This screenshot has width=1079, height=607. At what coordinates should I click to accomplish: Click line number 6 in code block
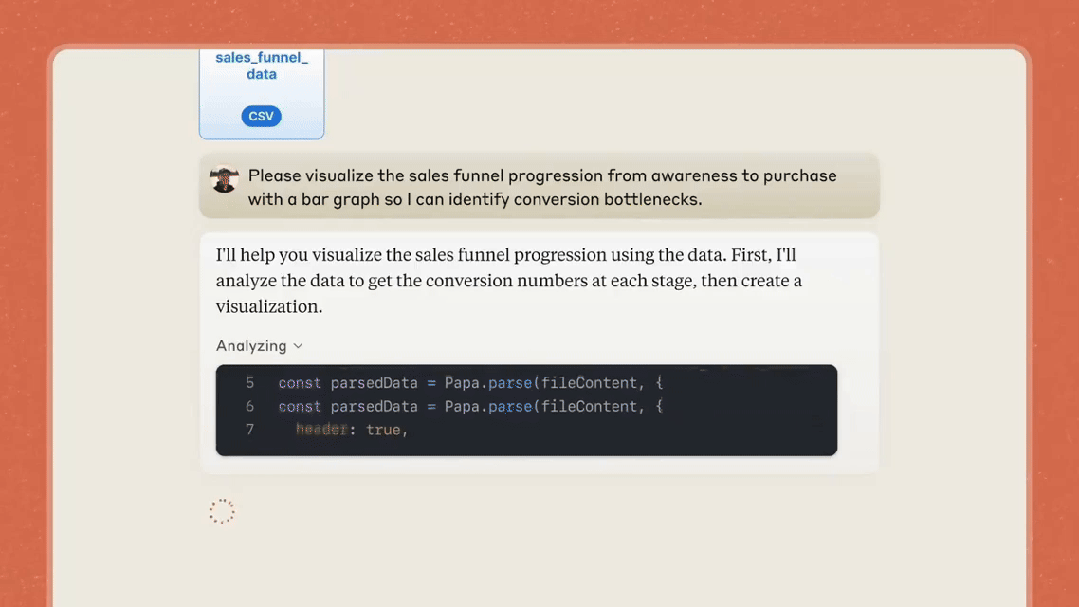click(x=250, y=406)
